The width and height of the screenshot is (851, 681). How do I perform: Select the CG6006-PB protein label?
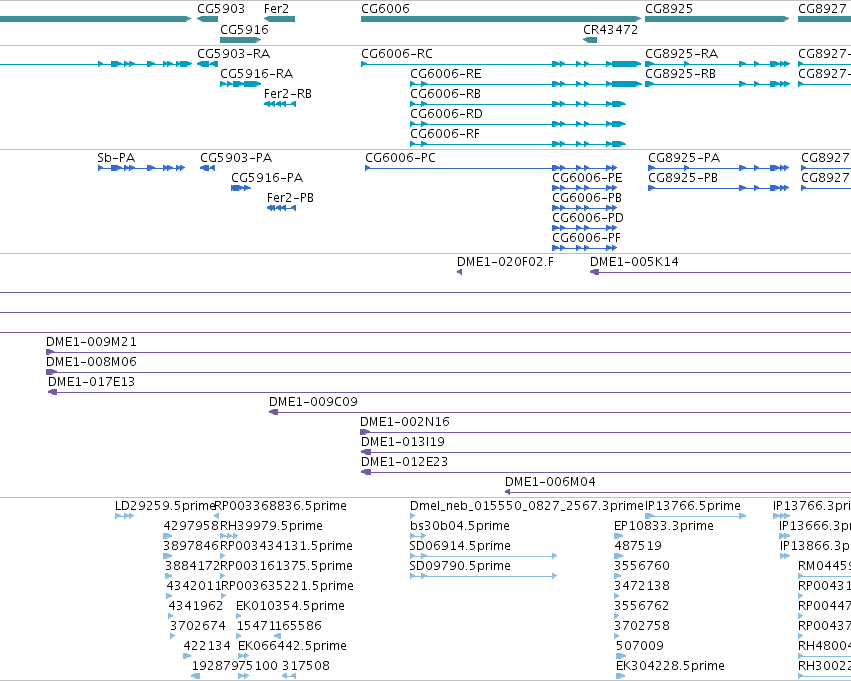[587, 198]
